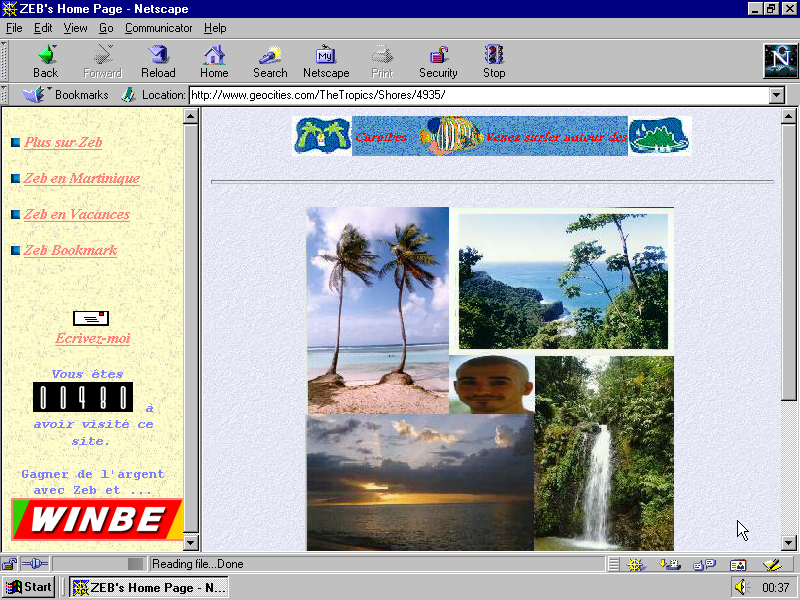Go to the Home page button
Screen dimensions: 800x600
tap(214, 61)
